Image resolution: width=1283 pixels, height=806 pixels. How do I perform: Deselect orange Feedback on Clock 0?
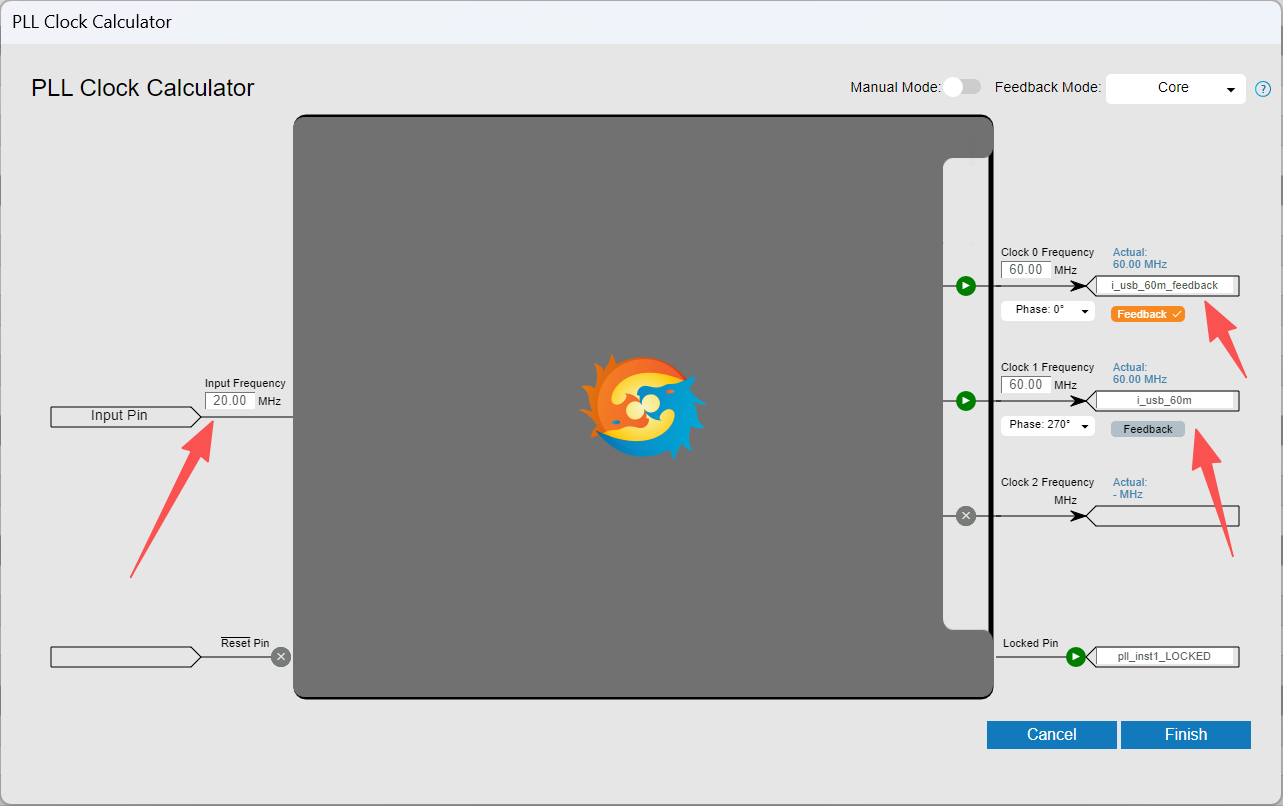(x=1148, y=314)
